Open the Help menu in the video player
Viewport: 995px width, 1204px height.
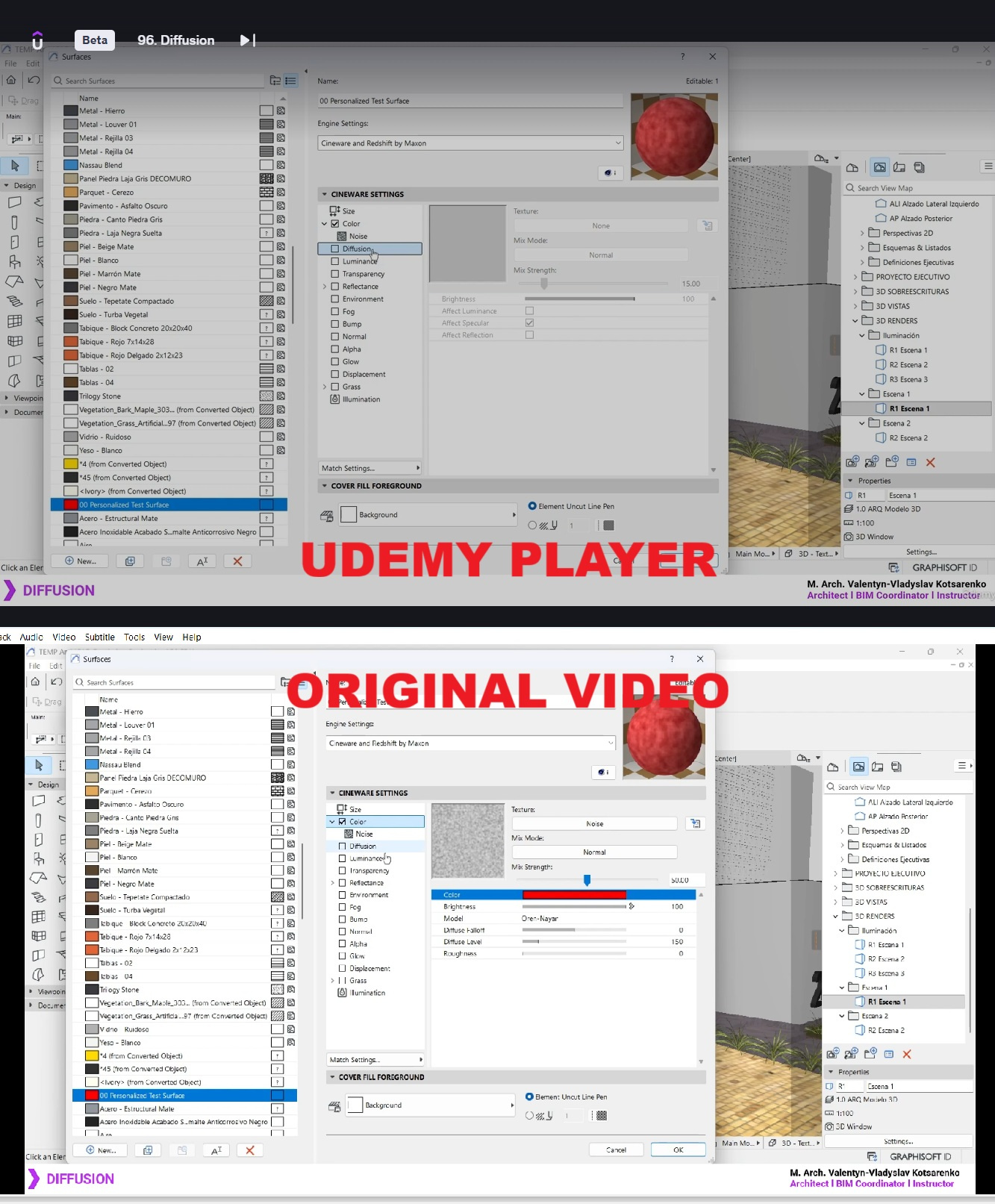192,637
